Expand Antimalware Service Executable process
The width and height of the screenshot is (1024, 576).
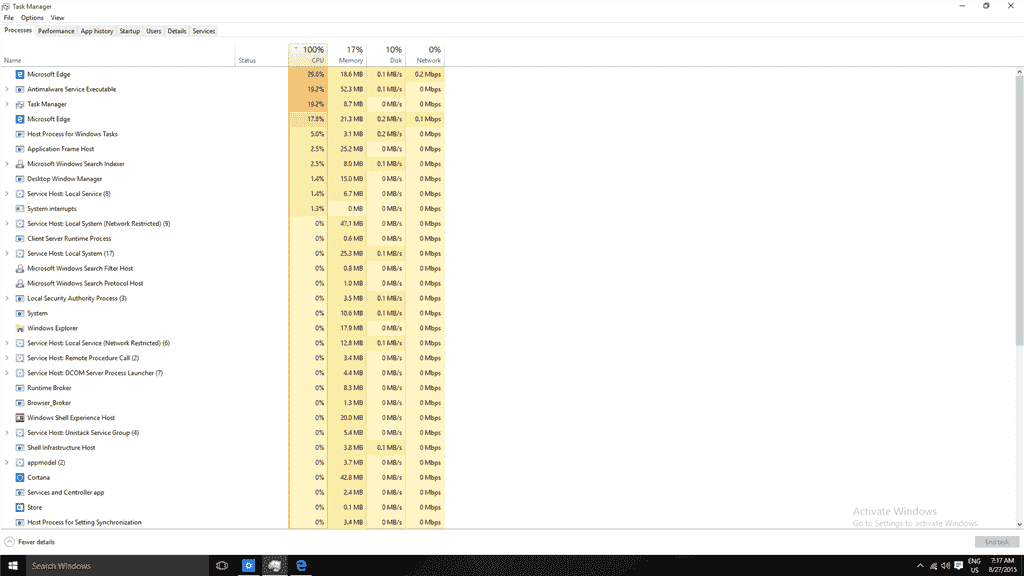(7, 89)
